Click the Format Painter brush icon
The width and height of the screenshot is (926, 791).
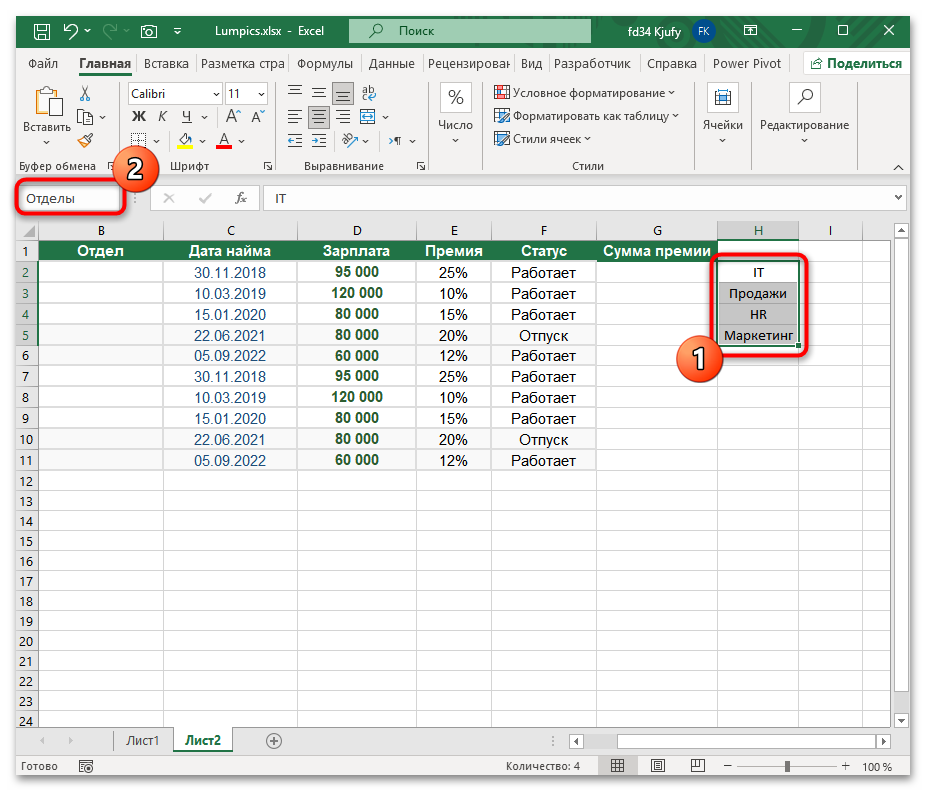click(85, 140)
